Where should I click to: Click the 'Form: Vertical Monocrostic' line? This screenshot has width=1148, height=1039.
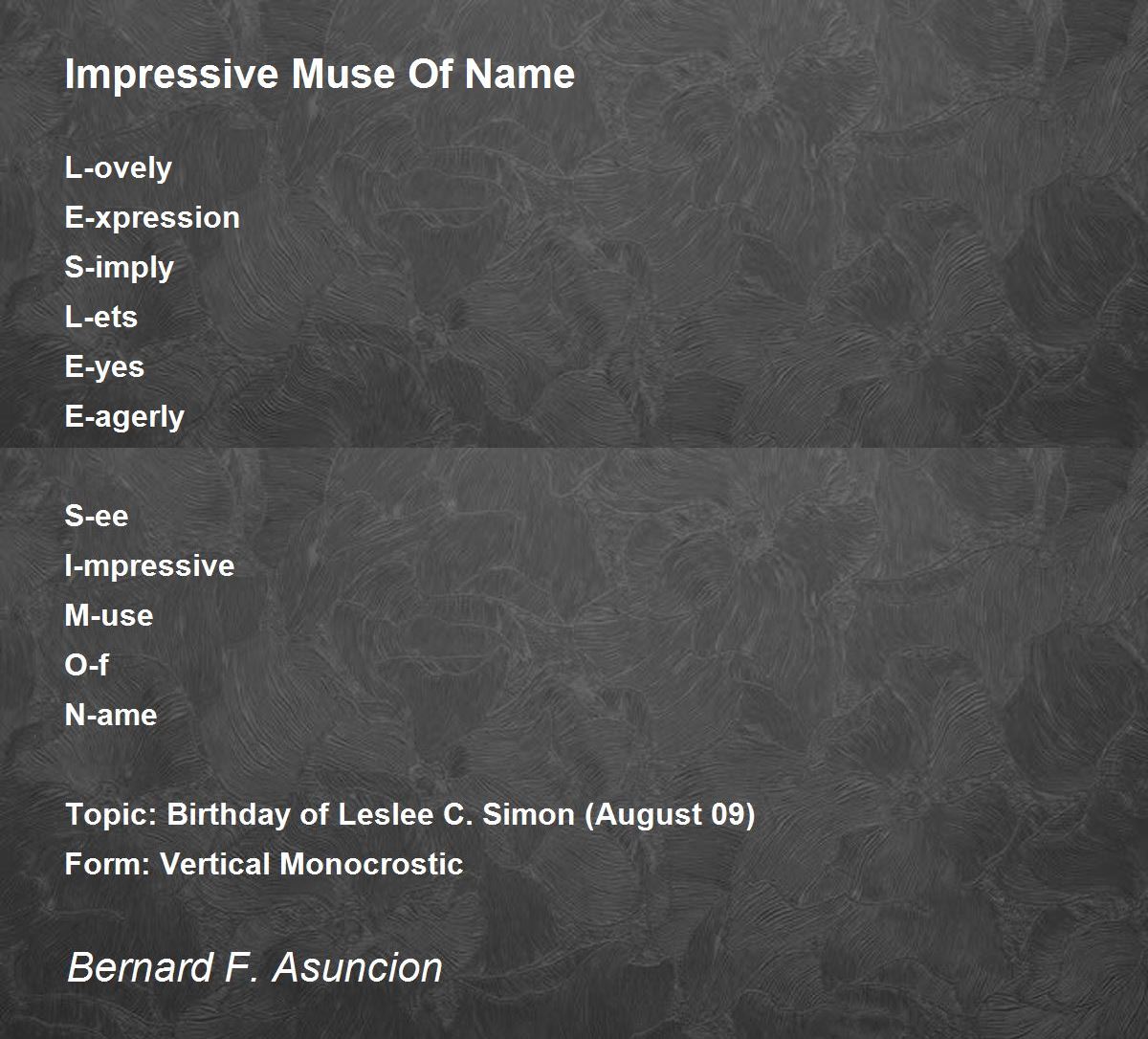[x=264, y=864]
